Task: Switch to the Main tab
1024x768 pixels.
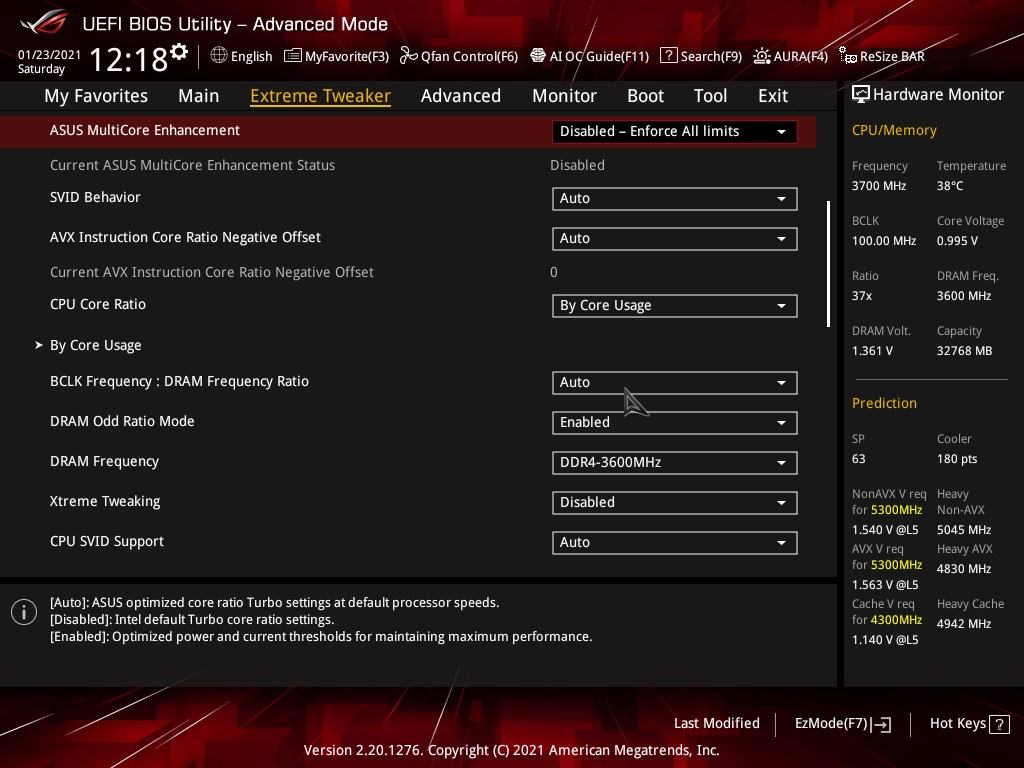Action: [x=199, y=96]
